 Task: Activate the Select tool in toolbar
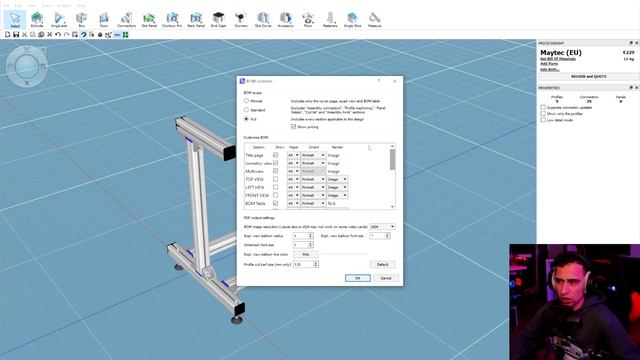click(x=15, y=19)
